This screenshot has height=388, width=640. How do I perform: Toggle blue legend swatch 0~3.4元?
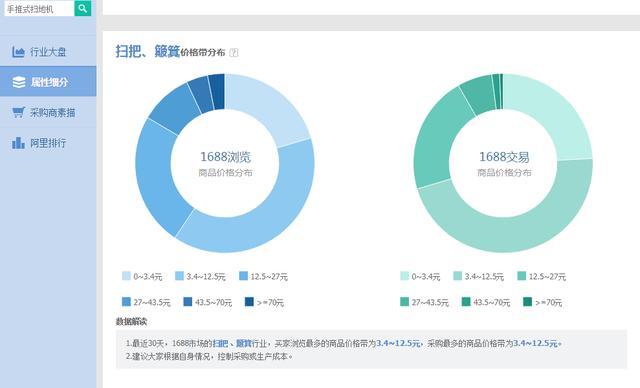126,276
